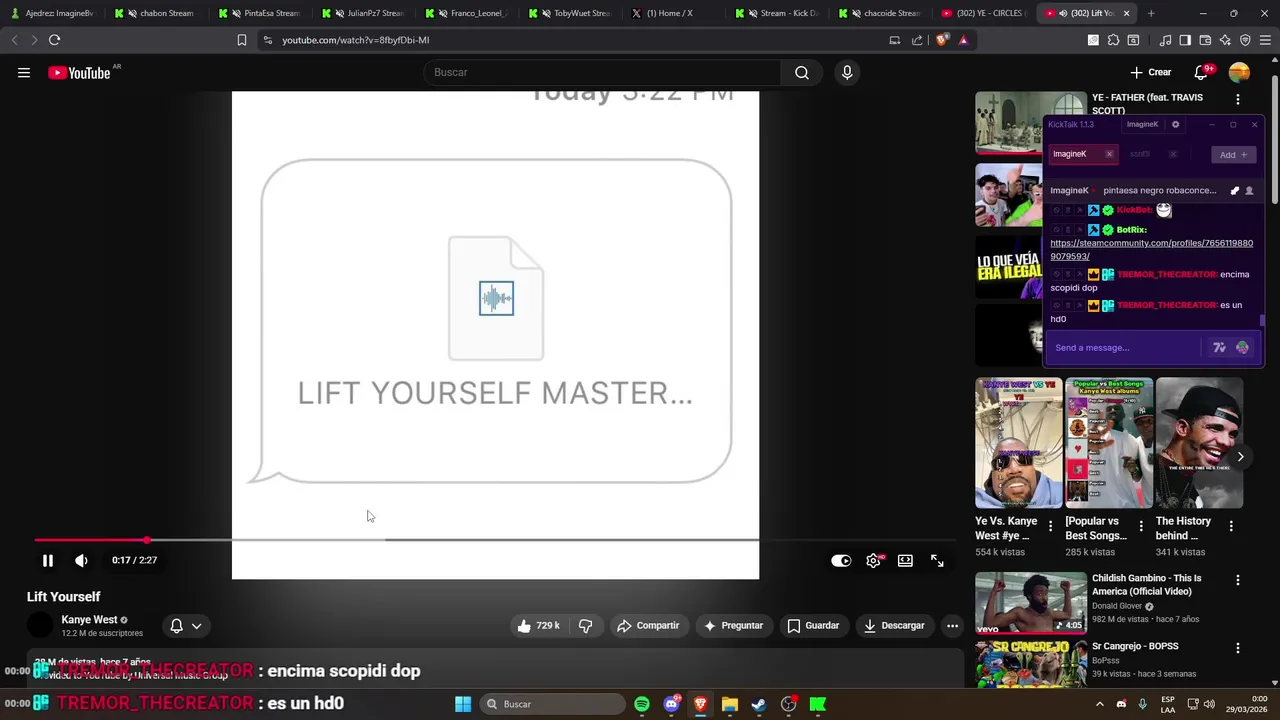Screen dimensions: 1280x720
Task: Open the Crear button on YouTube
Action: coord(1151,72)
